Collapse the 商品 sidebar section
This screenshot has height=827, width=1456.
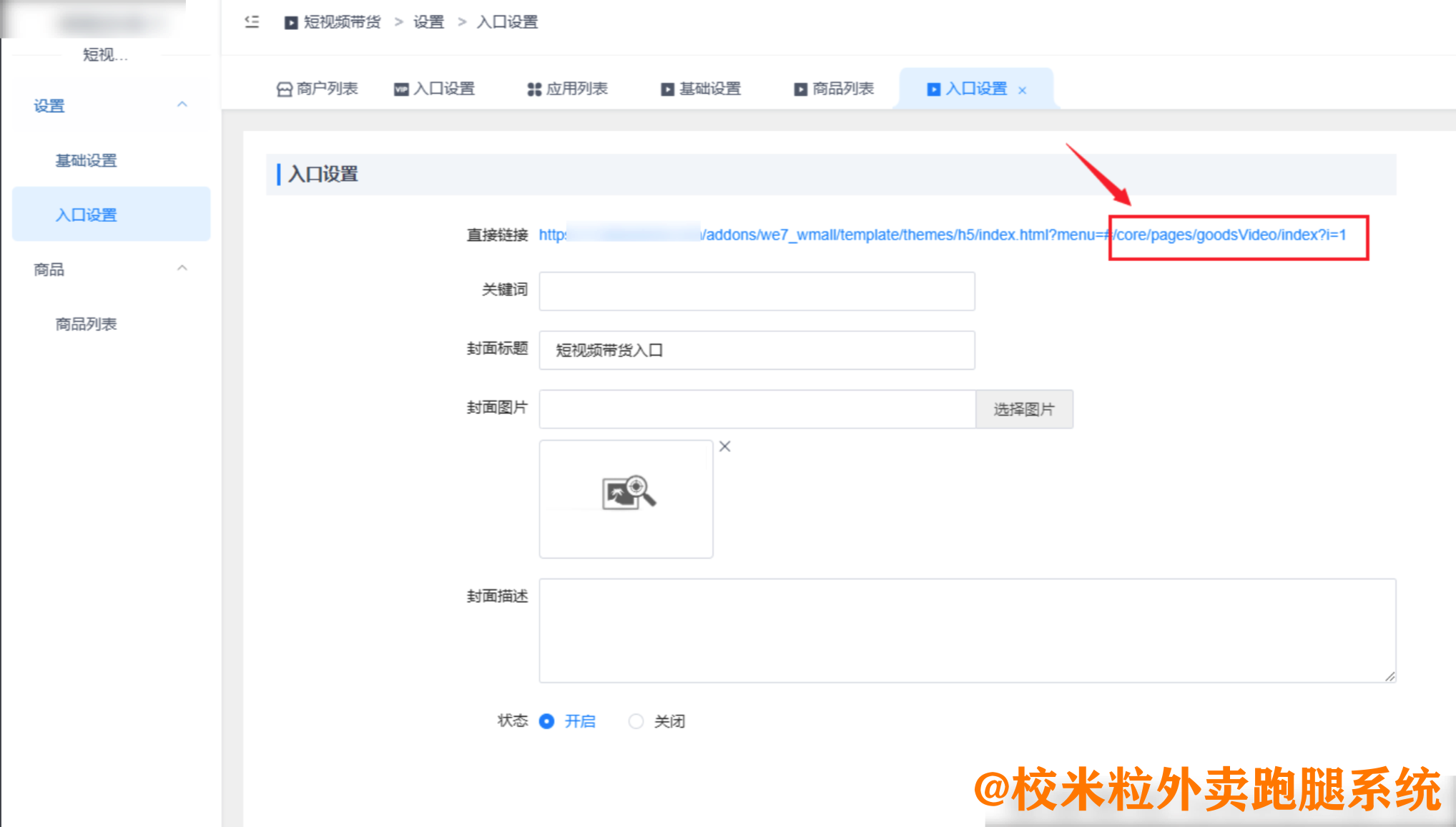182,268
